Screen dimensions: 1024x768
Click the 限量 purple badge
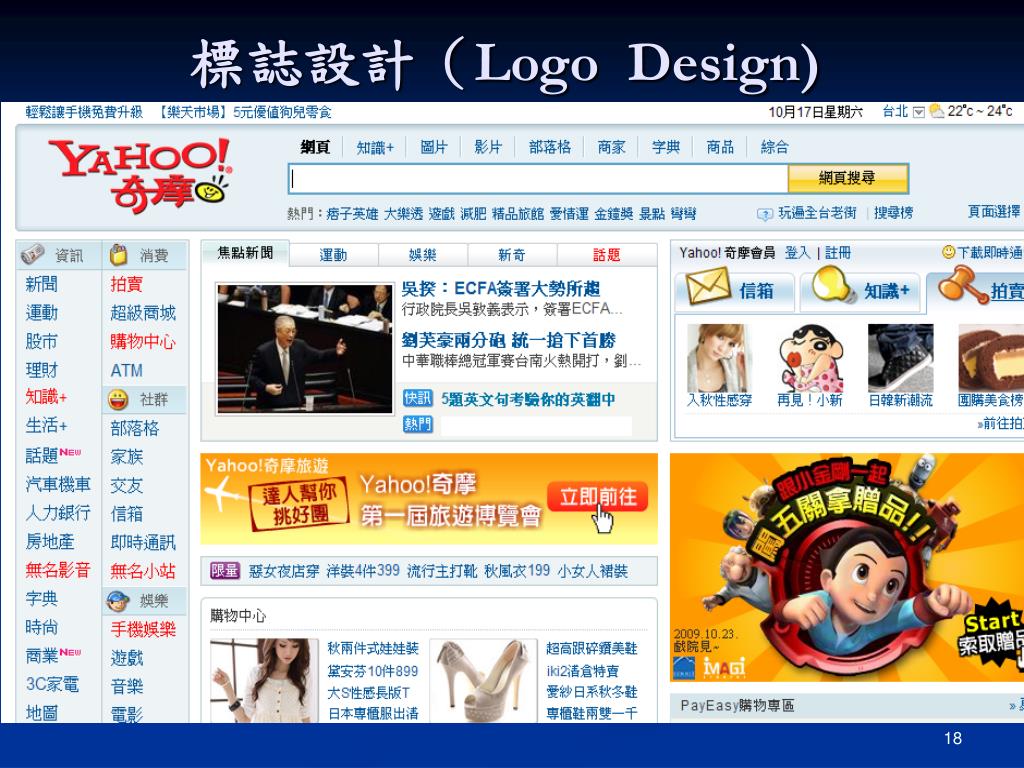(x=225, y=571)
